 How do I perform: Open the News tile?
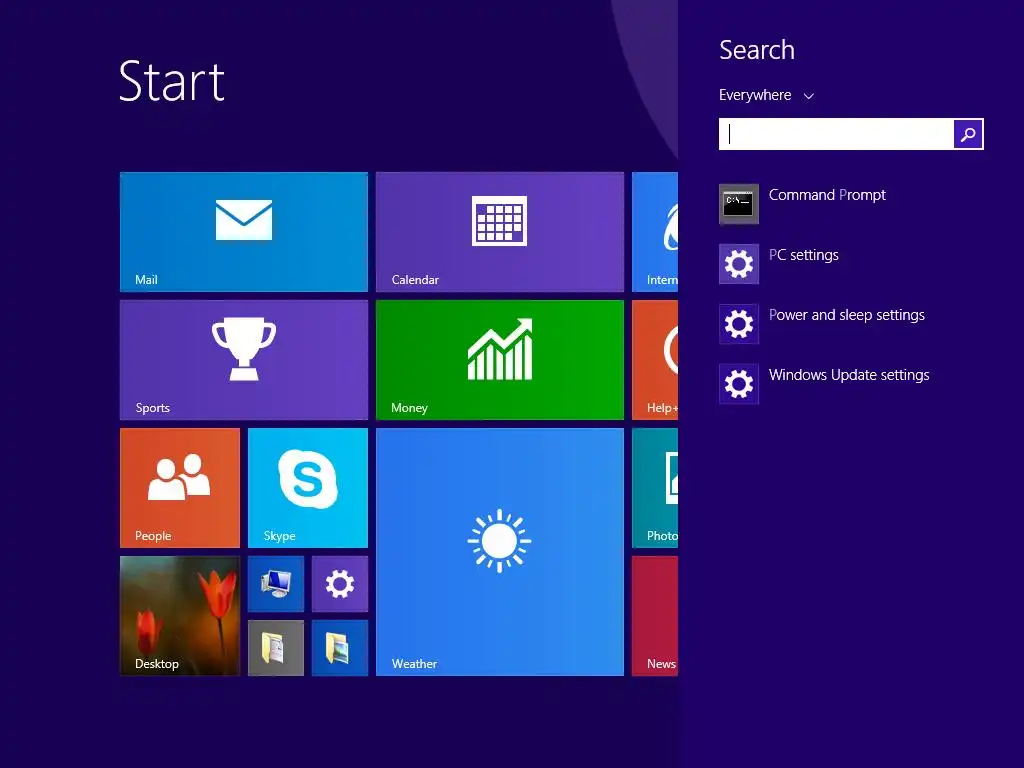(655, 616)
